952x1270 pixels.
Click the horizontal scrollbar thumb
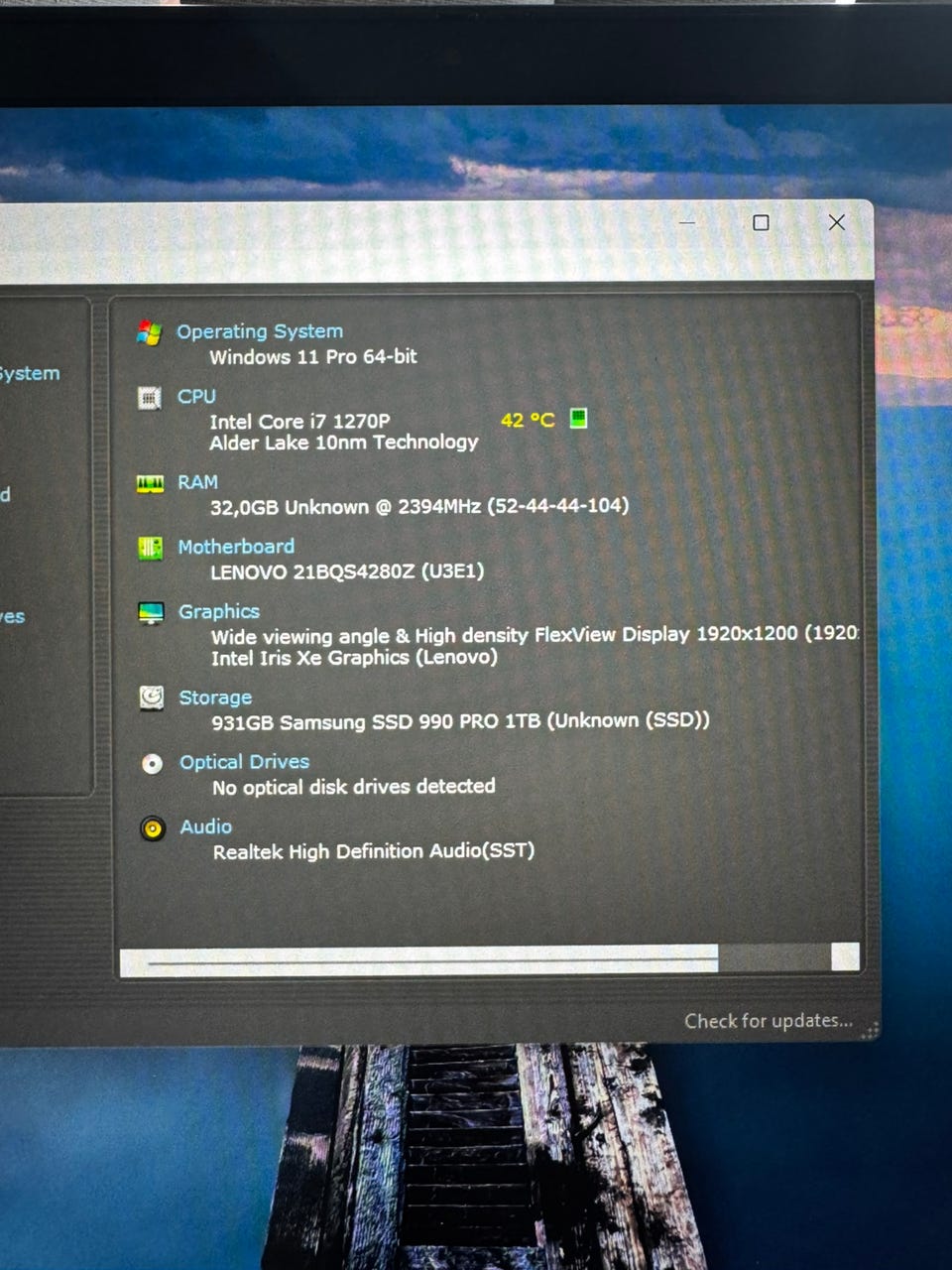tap(418, 958)
